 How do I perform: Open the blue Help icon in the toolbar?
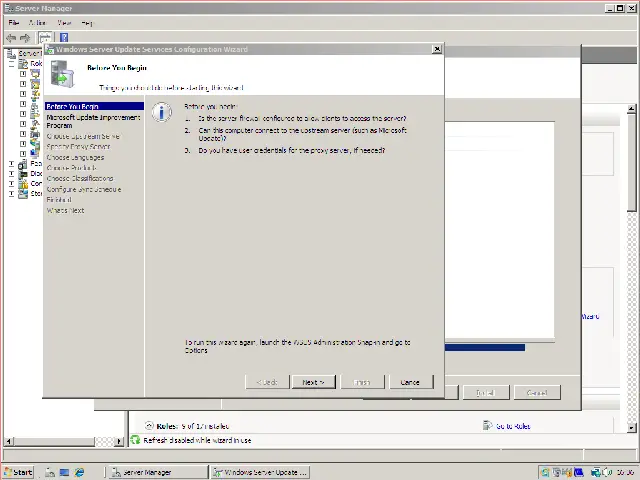click(64, 38)
